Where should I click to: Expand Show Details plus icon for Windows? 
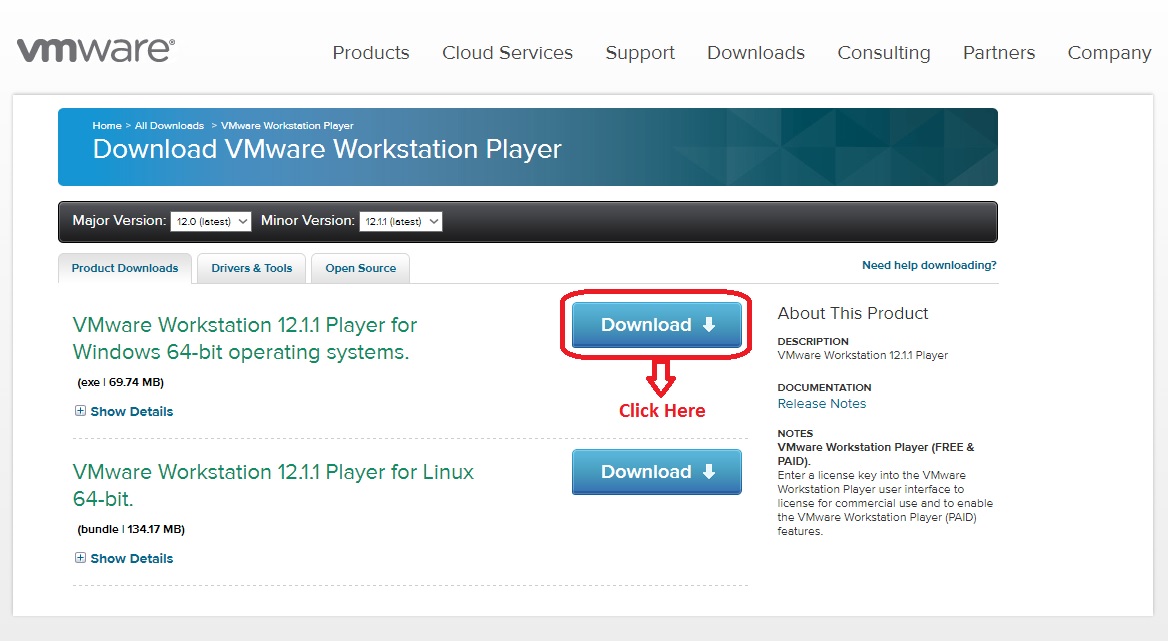(80, 411)
